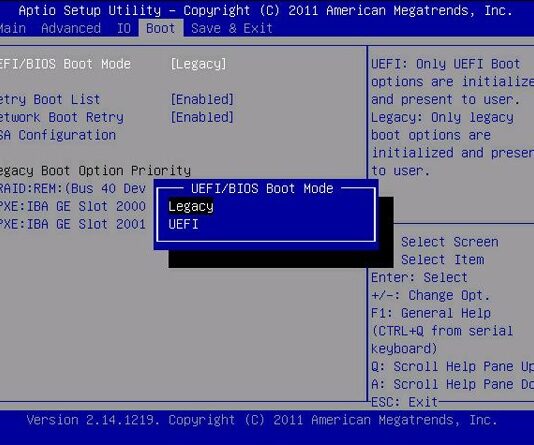Click the 'UEFI: Only UEFI Boot' help description

[x=445, y=64]
